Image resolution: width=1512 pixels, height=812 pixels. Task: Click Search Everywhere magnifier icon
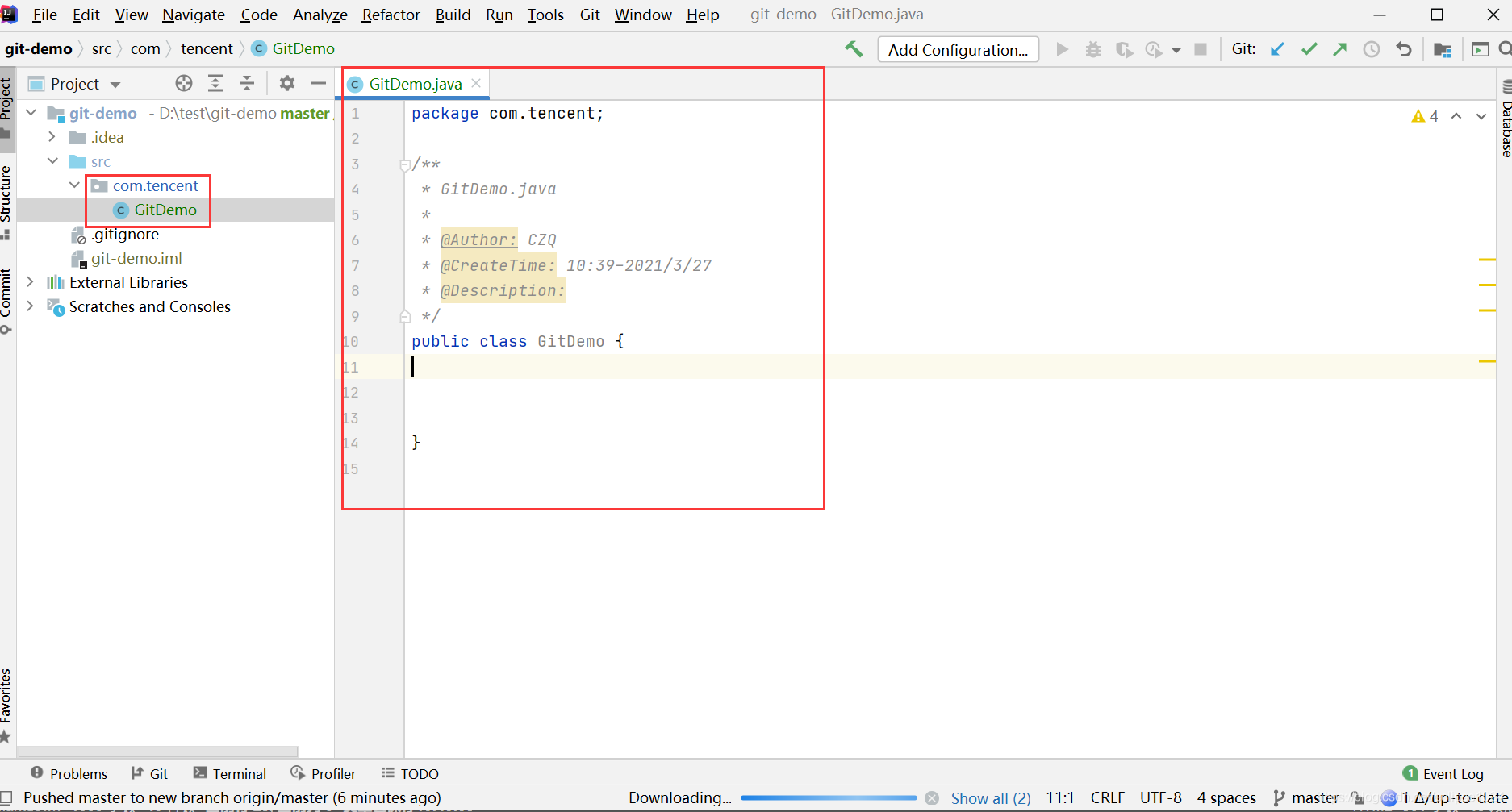[x=1505, y=49]
